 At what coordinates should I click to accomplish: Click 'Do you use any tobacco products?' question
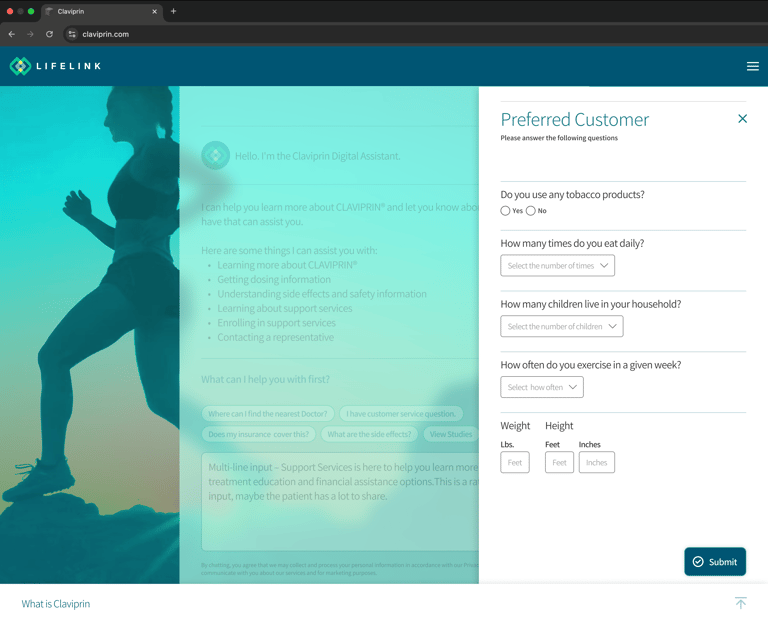pyautogui.click(x=572, y=194)
